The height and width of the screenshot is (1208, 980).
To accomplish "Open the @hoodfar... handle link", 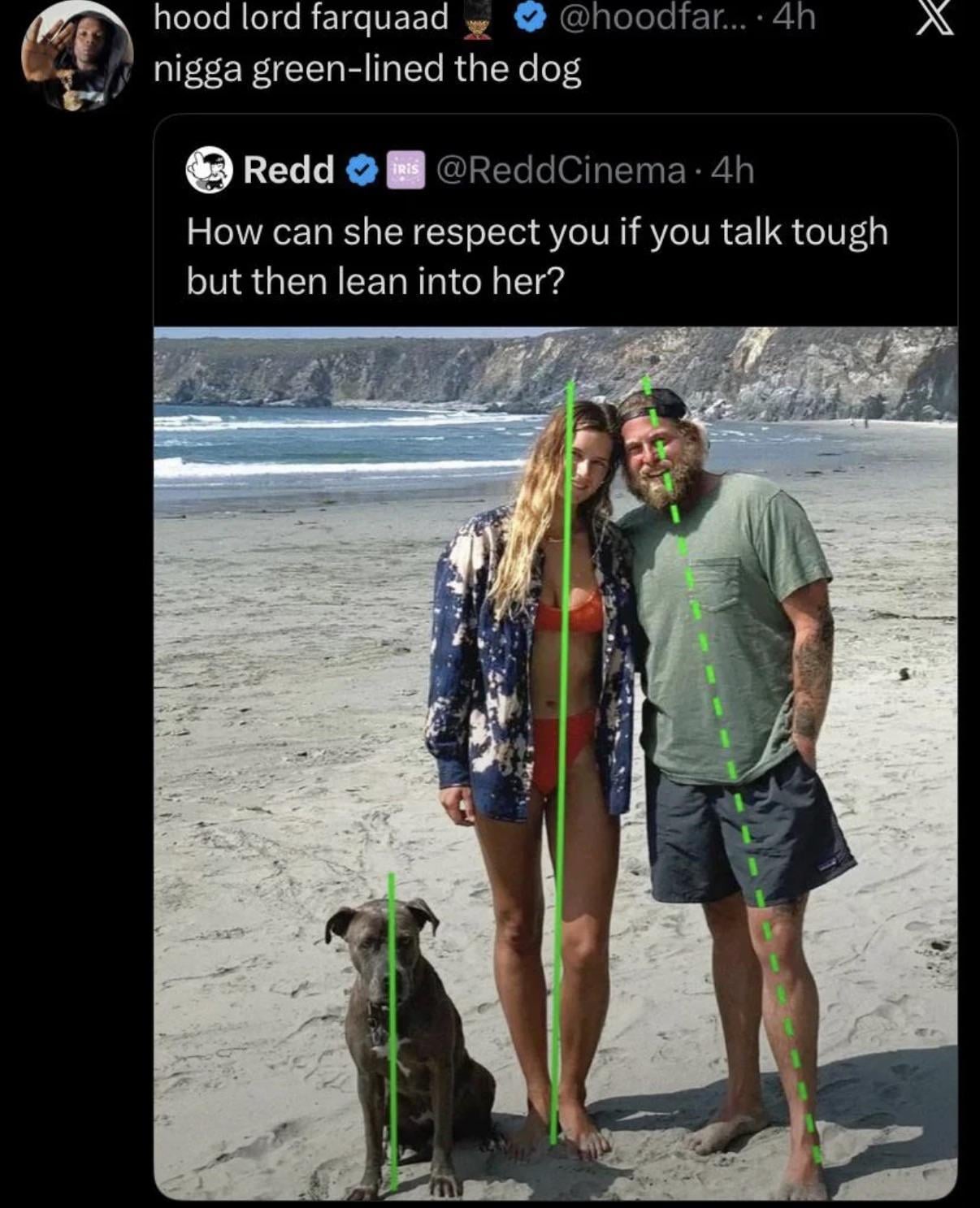I will (642, 18).
